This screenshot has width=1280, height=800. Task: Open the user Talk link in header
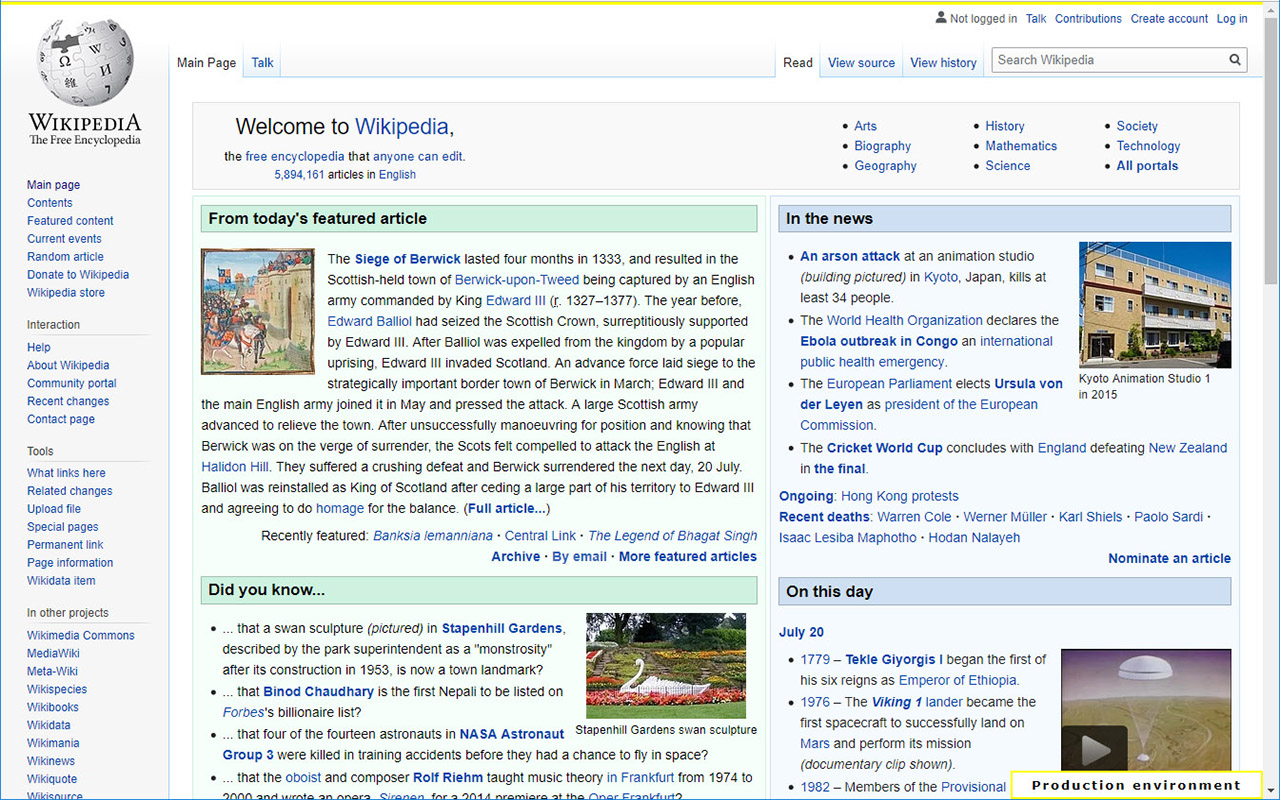pyautogui.click(x=1036, y=18)
